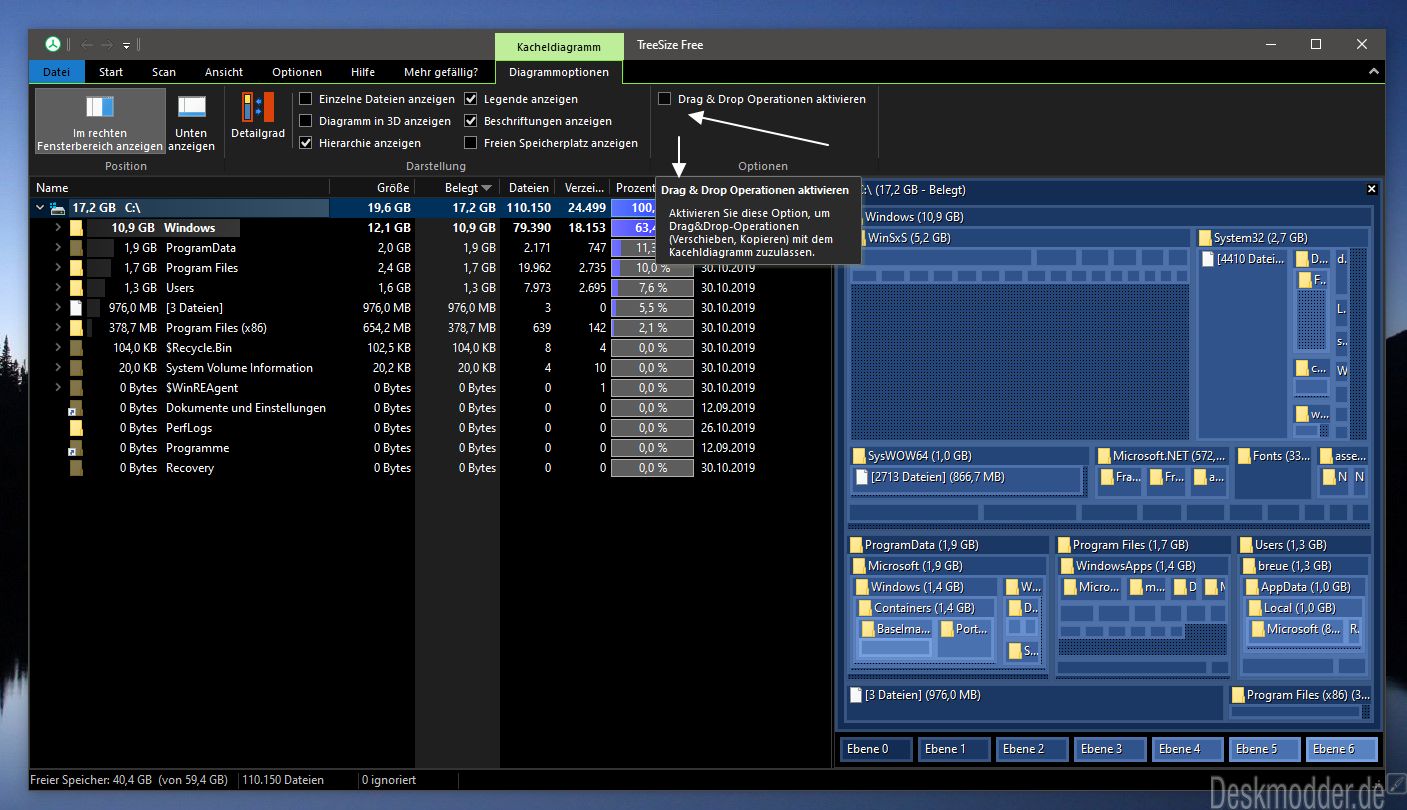Screen dimensions: 1407x810
Task: Enable 'Drag & Drop Operationen aktivieren' checkbox
Action: point(665,99)
